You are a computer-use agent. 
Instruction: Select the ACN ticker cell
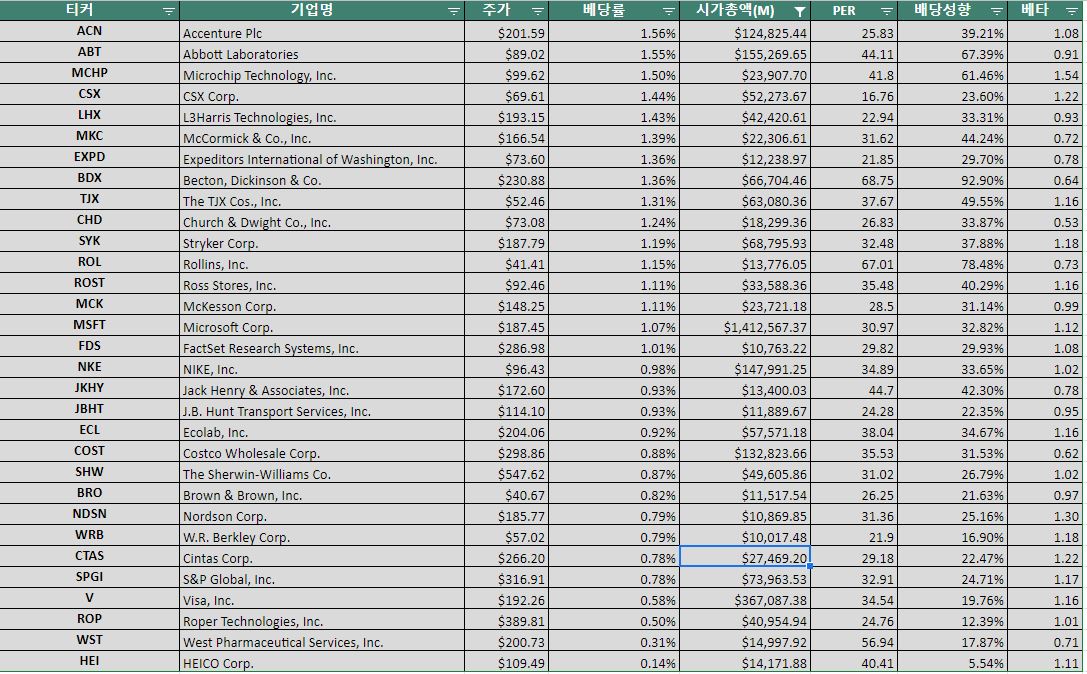coord(89,31)
